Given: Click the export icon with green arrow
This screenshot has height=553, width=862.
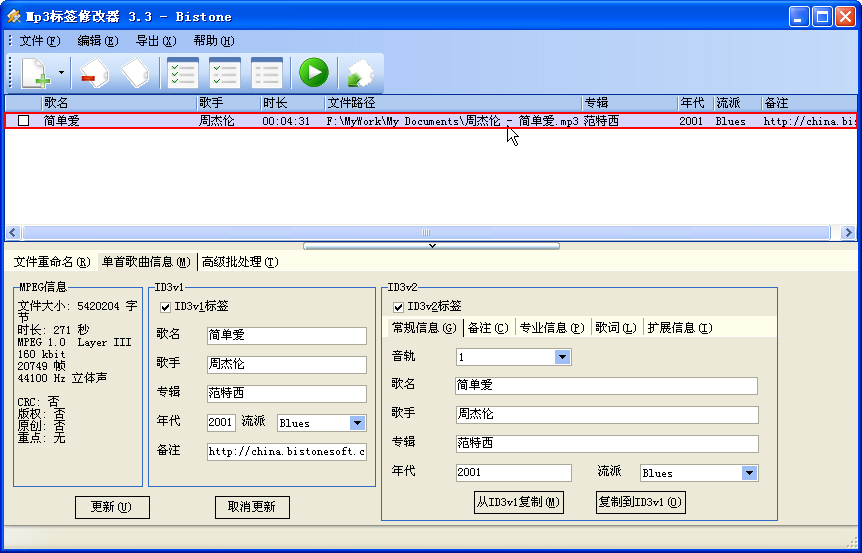Looking at the screenshot, I should pyautogui.click(x=359, y=74).
